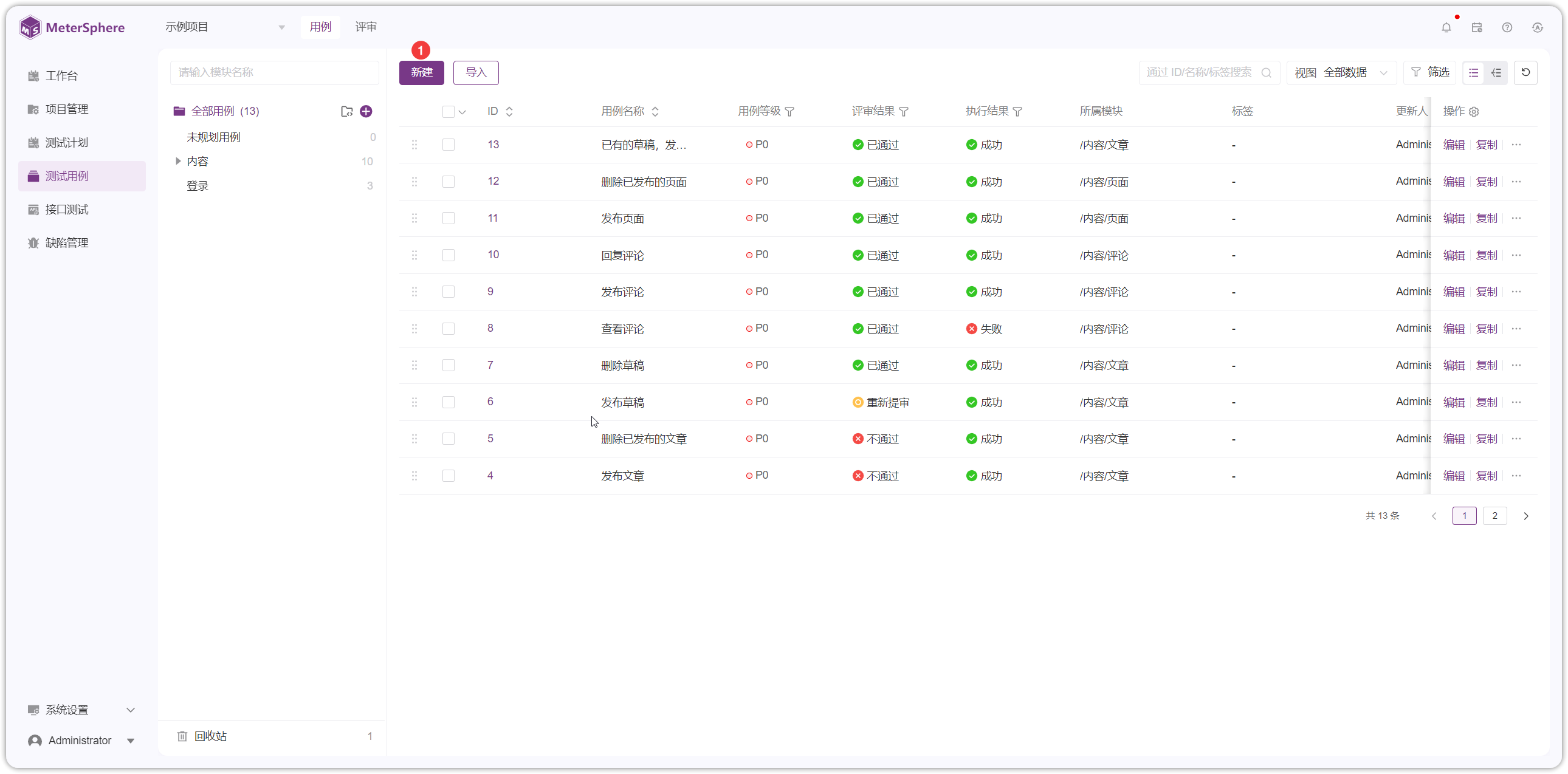The image size is (1568, 774).
Task: Open selection options arrow beside header checkbox
Action: point(462,112)
